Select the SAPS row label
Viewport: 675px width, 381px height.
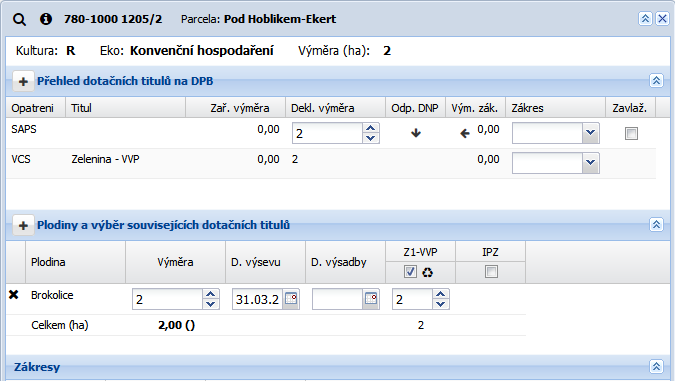pyautogui.click(x=24, y=129)
